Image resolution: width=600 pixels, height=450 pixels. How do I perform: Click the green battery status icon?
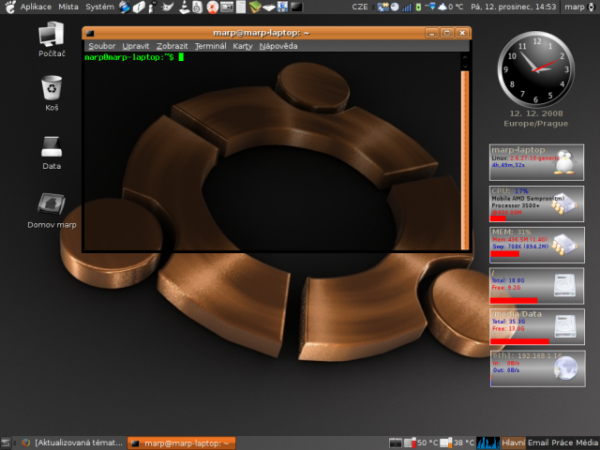point(418,7)
